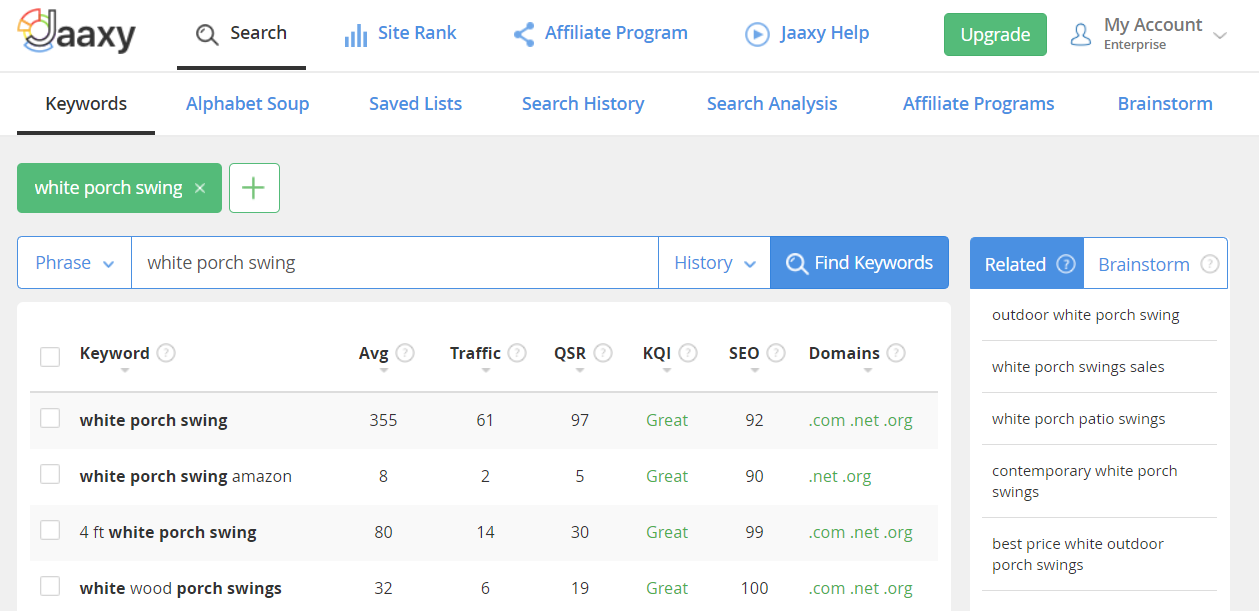Image resolution: width=1259 pixels, height=611 pixels.
Task: Click the help icon beside QSR column
Action: point(603,353)
